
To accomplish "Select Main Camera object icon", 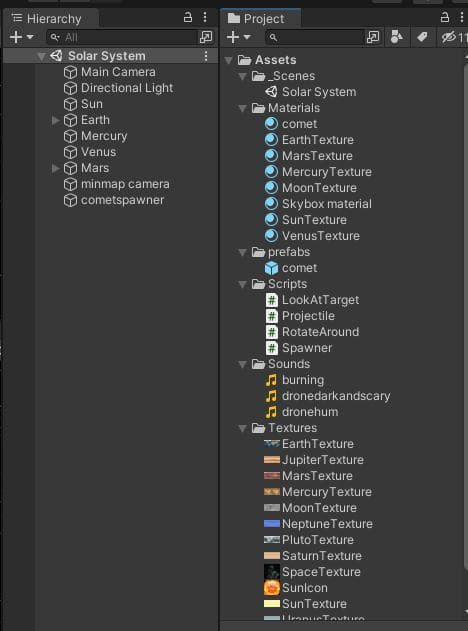I will coord(70,72).
